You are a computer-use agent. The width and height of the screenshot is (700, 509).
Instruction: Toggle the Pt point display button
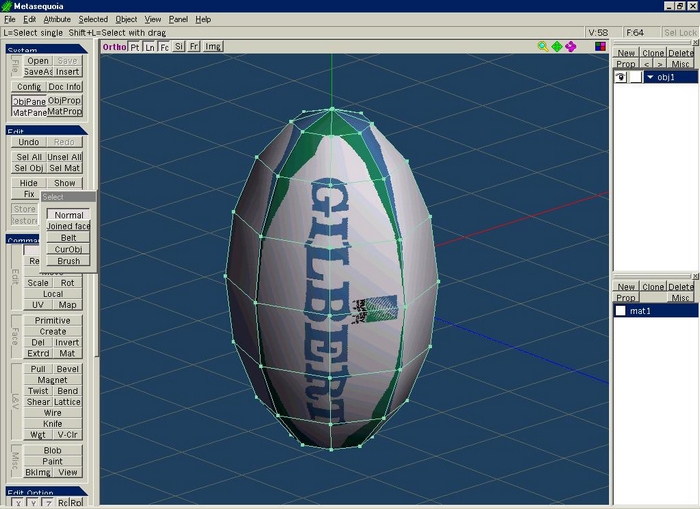[x=135, y=47]
